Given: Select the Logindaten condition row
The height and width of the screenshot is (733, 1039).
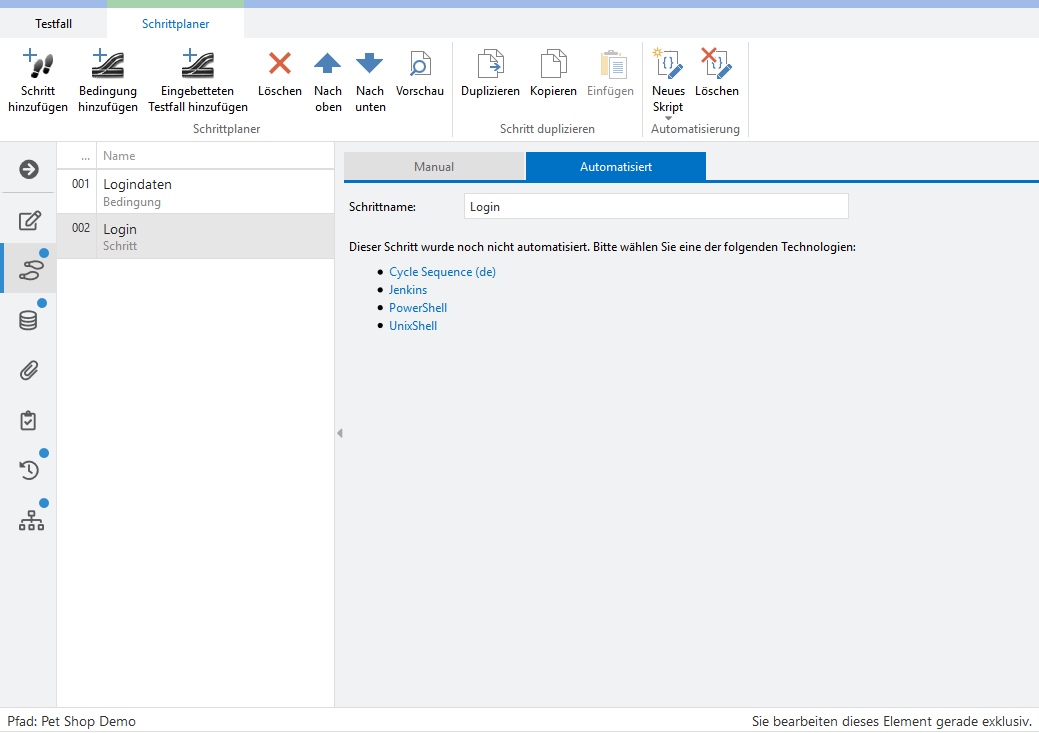Looking at the screenshot, I should 195,192.
